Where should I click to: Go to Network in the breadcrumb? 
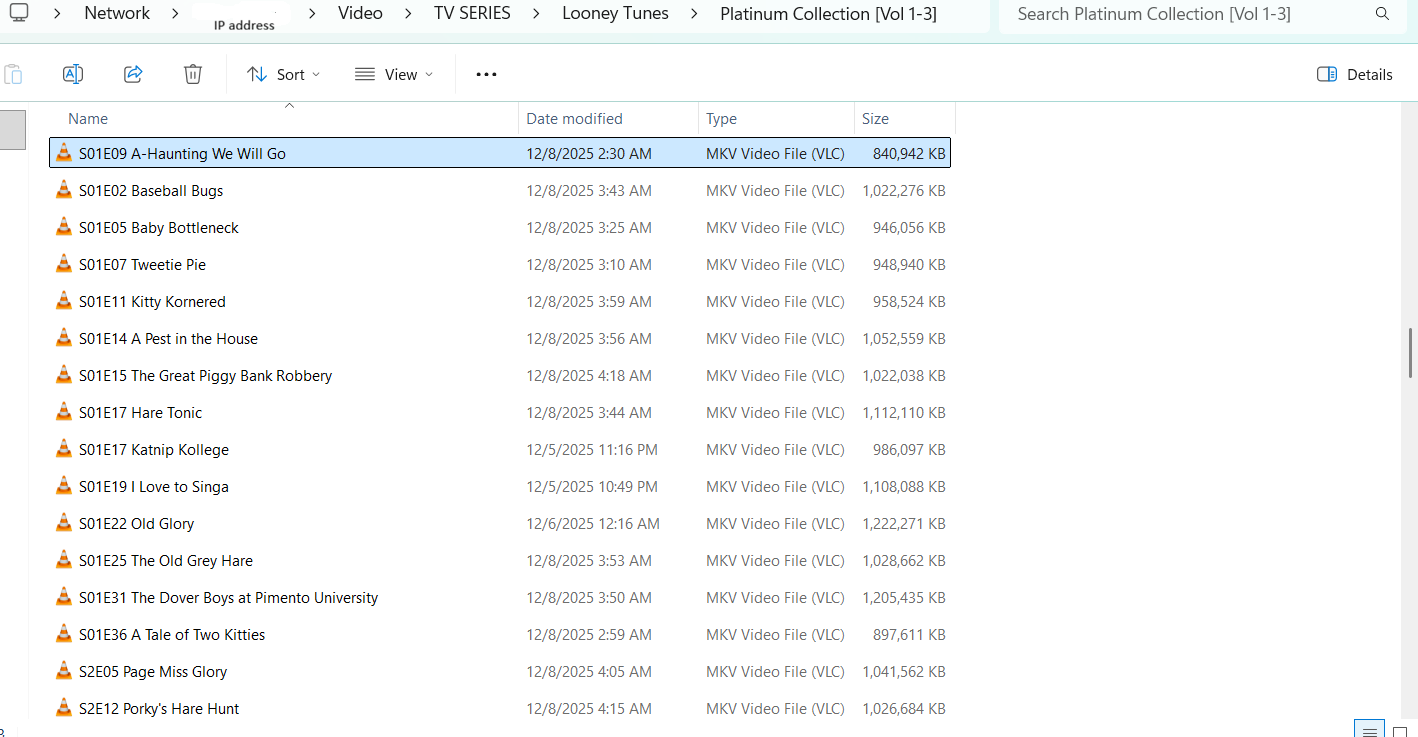point(117,14)
